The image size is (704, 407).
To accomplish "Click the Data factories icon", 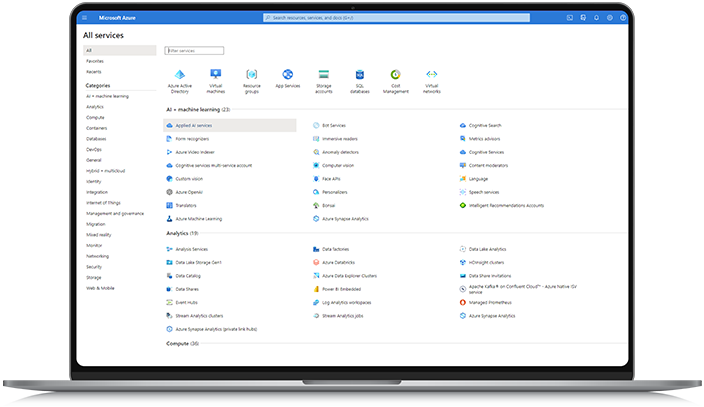I will [316, 249].
